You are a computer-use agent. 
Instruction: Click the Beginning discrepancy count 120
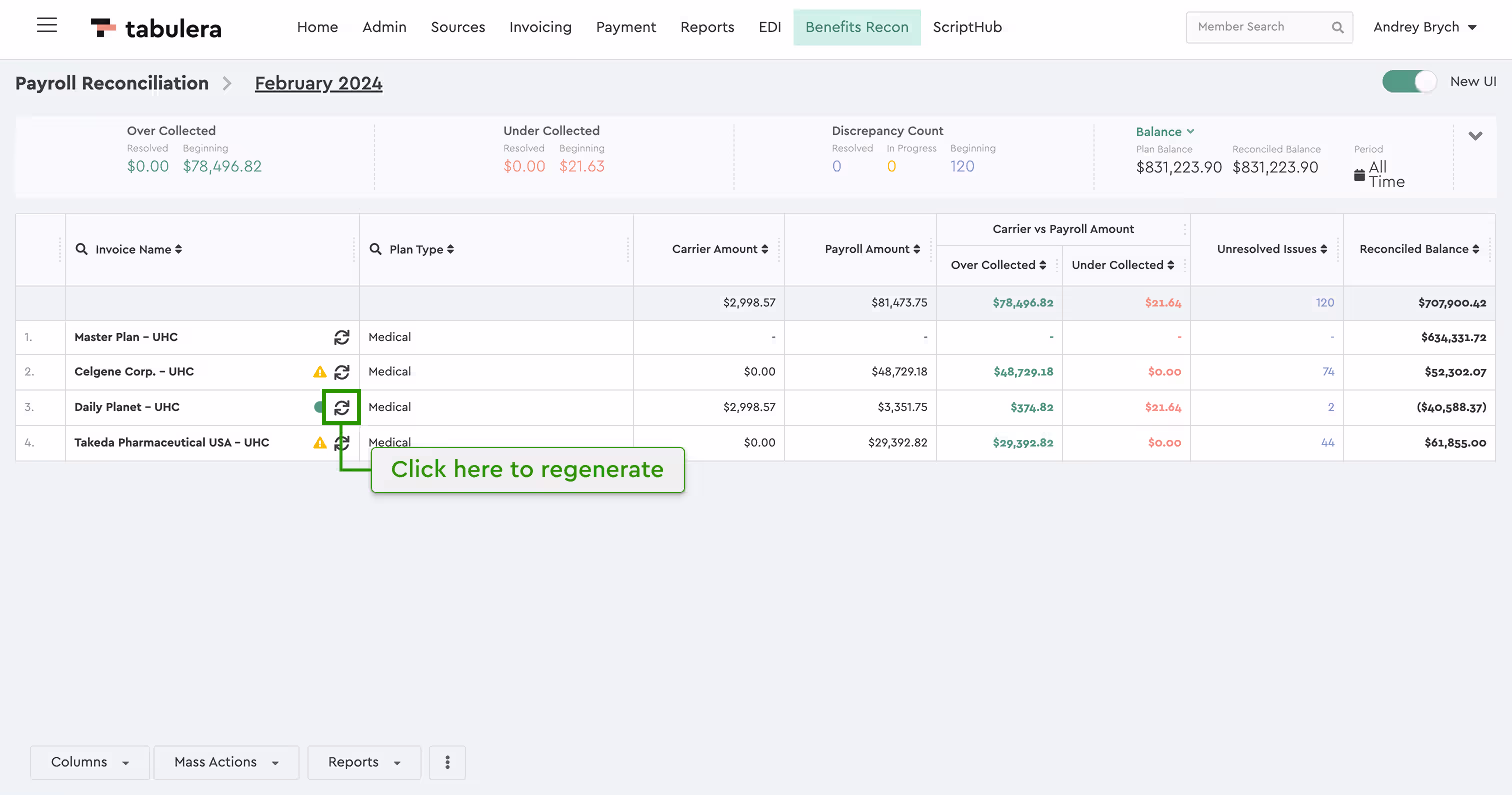[962, 167]
